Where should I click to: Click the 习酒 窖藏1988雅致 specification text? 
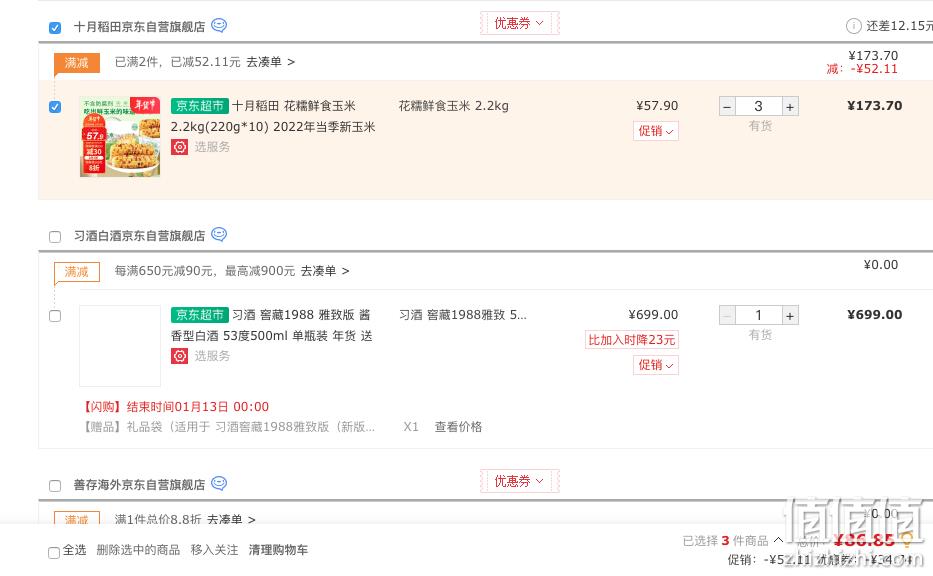(463, 315)
